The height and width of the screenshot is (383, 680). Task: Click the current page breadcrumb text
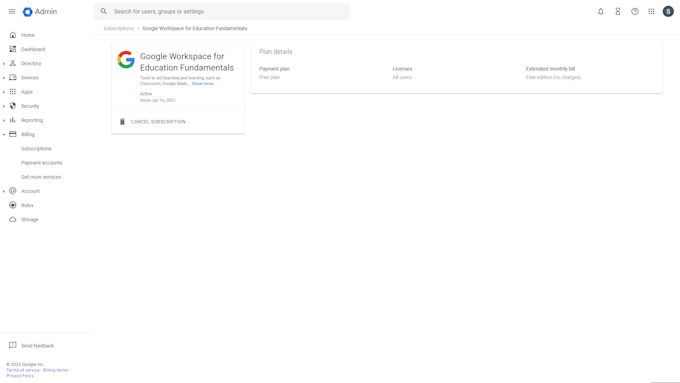coord(195,28)
